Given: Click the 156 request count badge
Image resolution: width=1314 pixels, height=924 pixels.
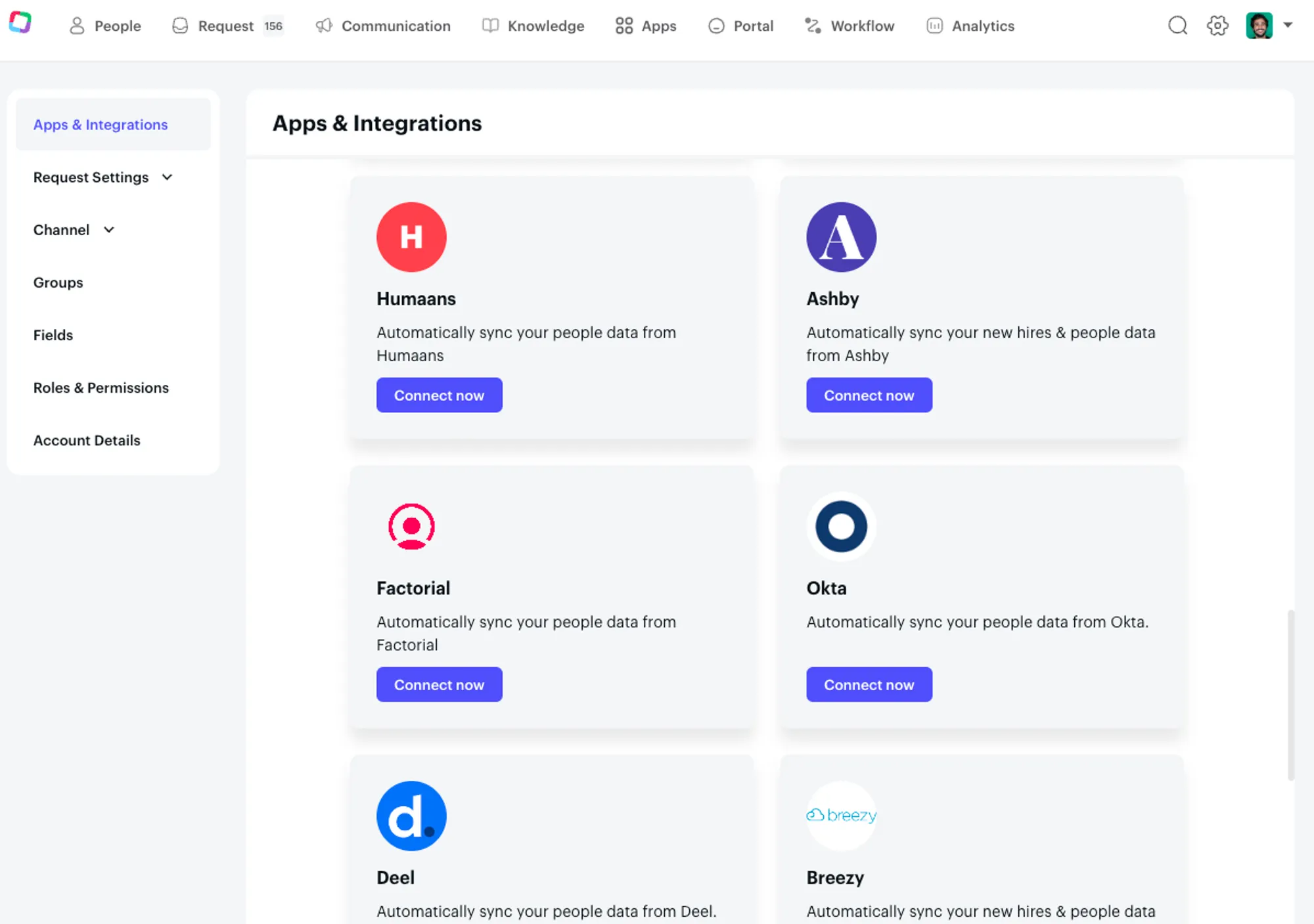Looking at the screenshot, I should point(273,26).
